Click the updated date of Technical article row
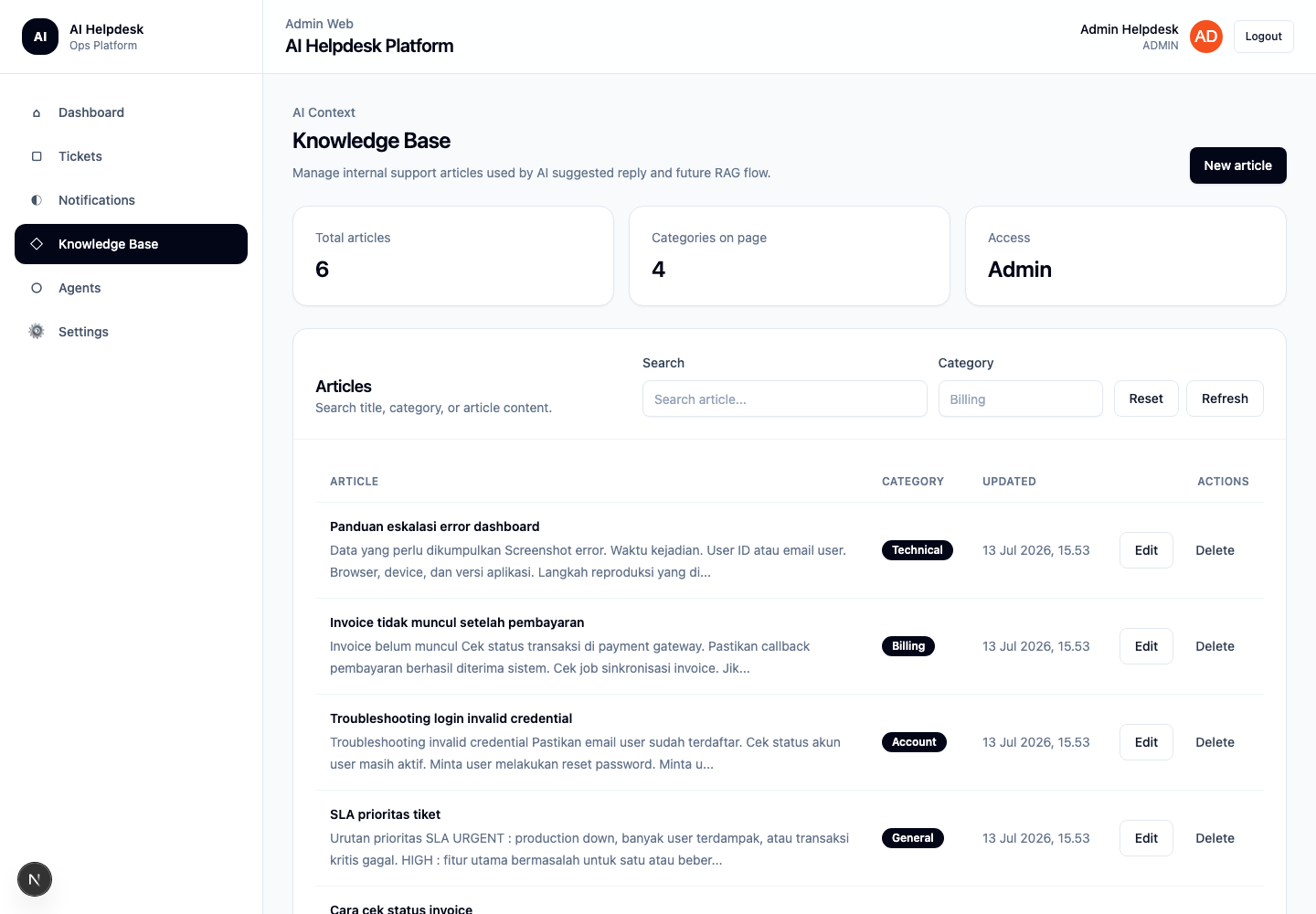This screenshot has height=914, width=1316. tap(1035, 550)
